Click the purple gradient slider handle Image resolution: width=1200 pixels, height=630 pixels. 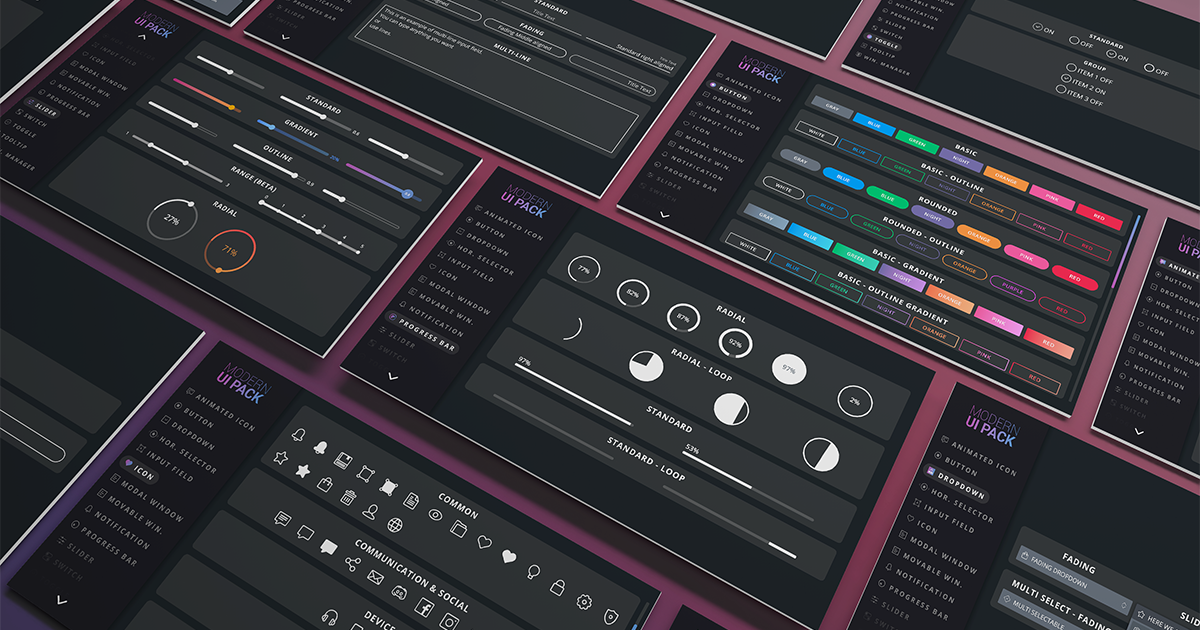click(406, 194)
